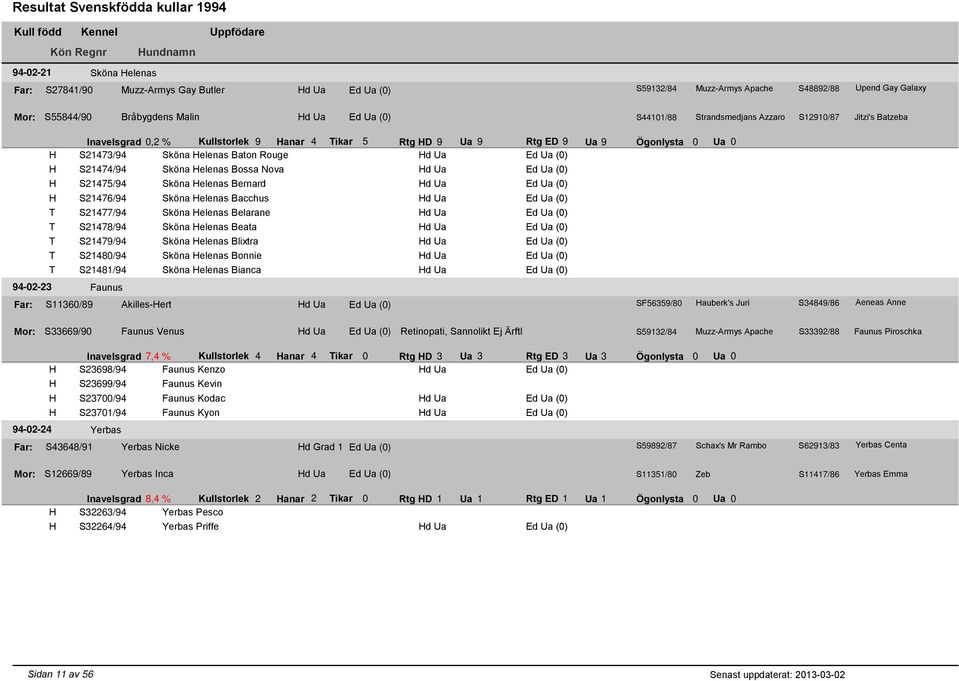959x681 pixels.
Task: Select kennel name 'Yerbas' in header row
Action: point(106,430)
